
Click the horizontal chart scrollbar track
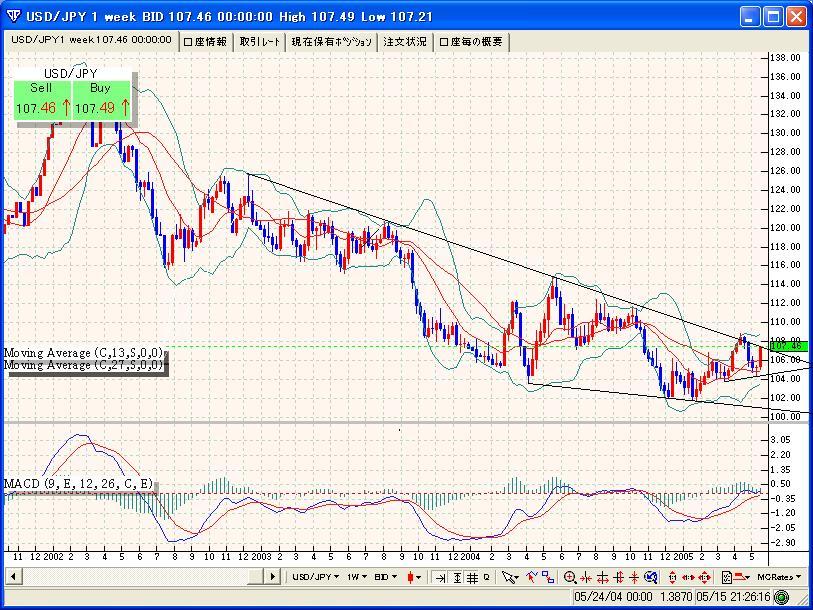click(140, 577)
